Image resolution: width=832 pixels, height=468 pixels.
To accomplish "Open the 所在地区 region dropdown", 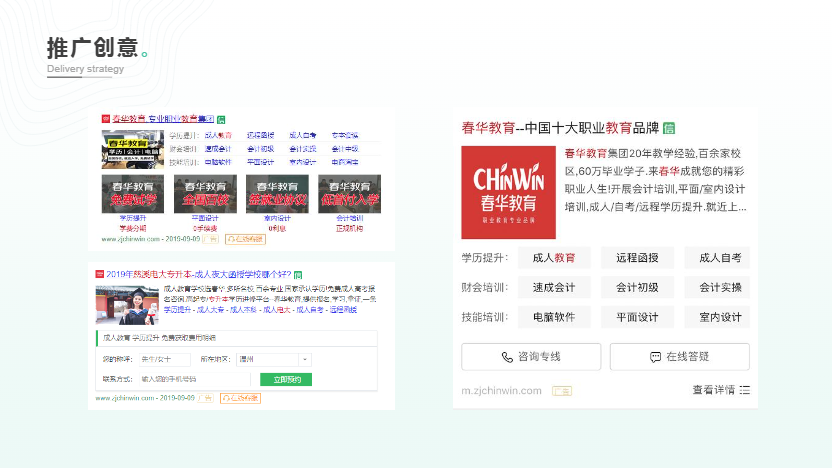I will 274,359.
